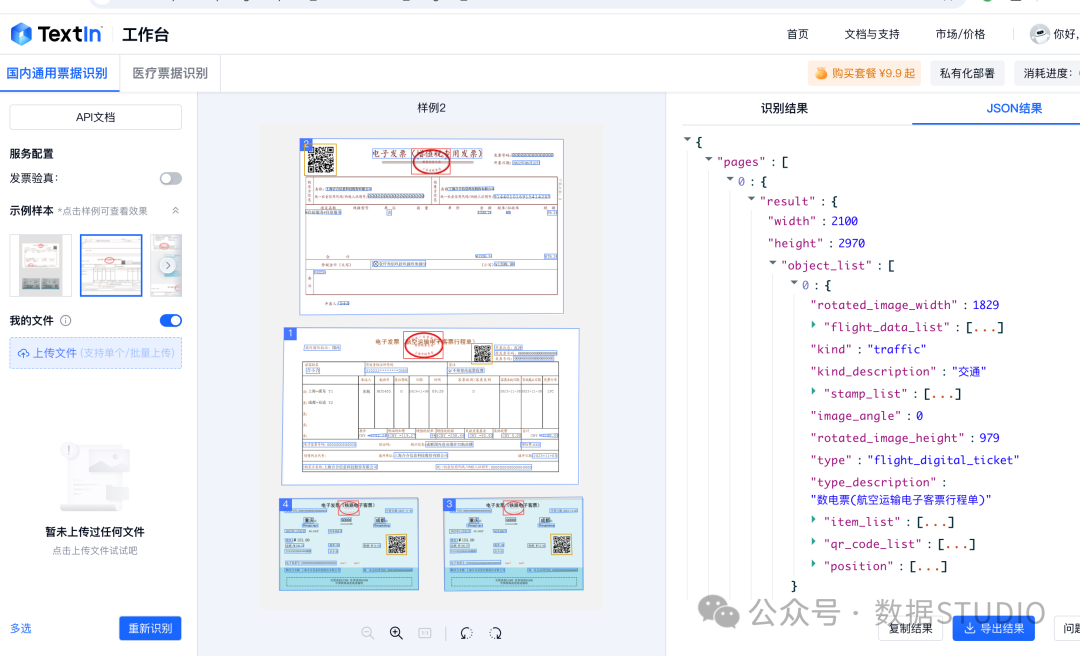Zoom out the invoice preview
This screenshot has width=1080, height=656.
tap(368, 633)
